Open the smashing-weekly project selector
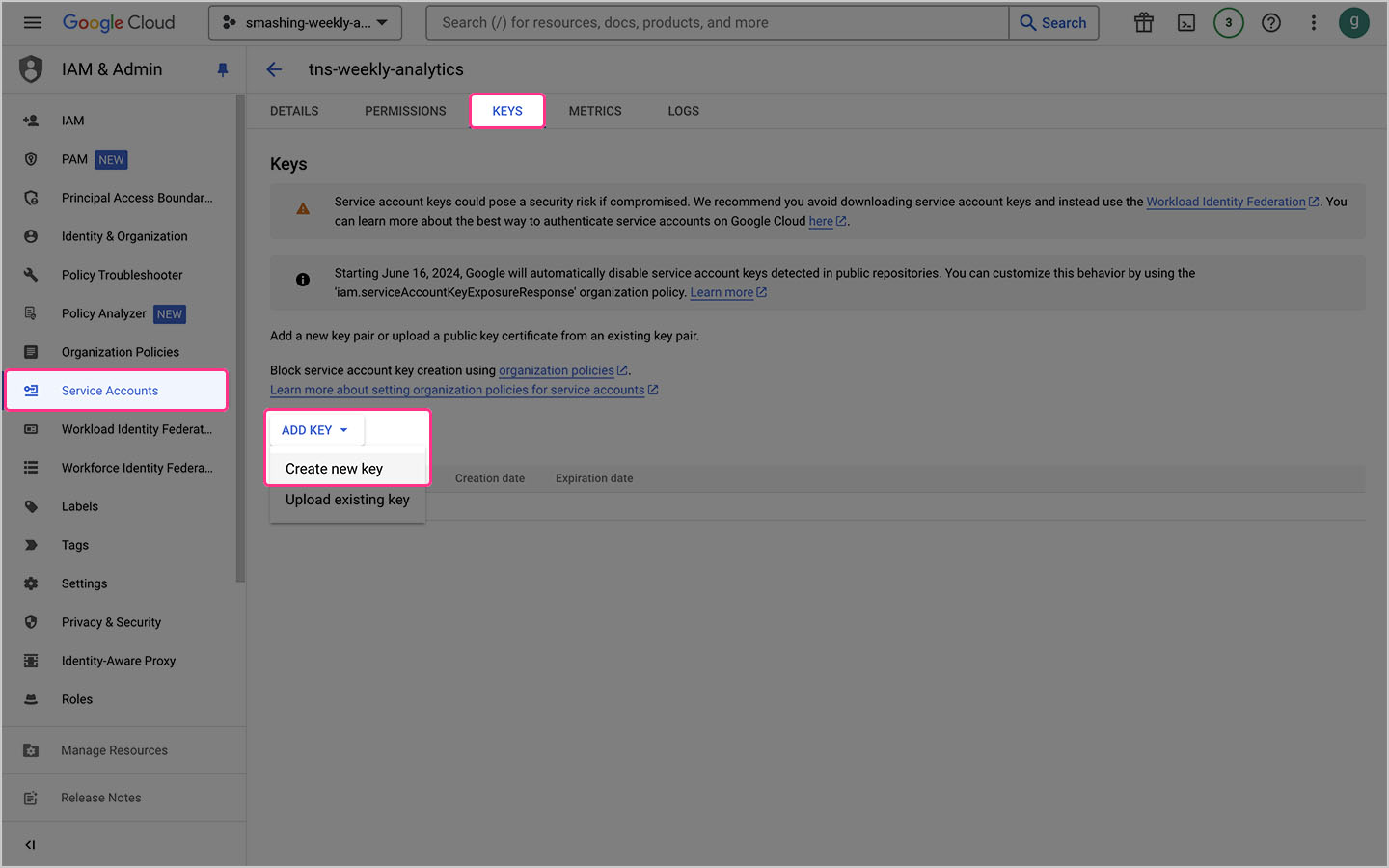The image size is (1389, 868). click(x=305, y=20)
